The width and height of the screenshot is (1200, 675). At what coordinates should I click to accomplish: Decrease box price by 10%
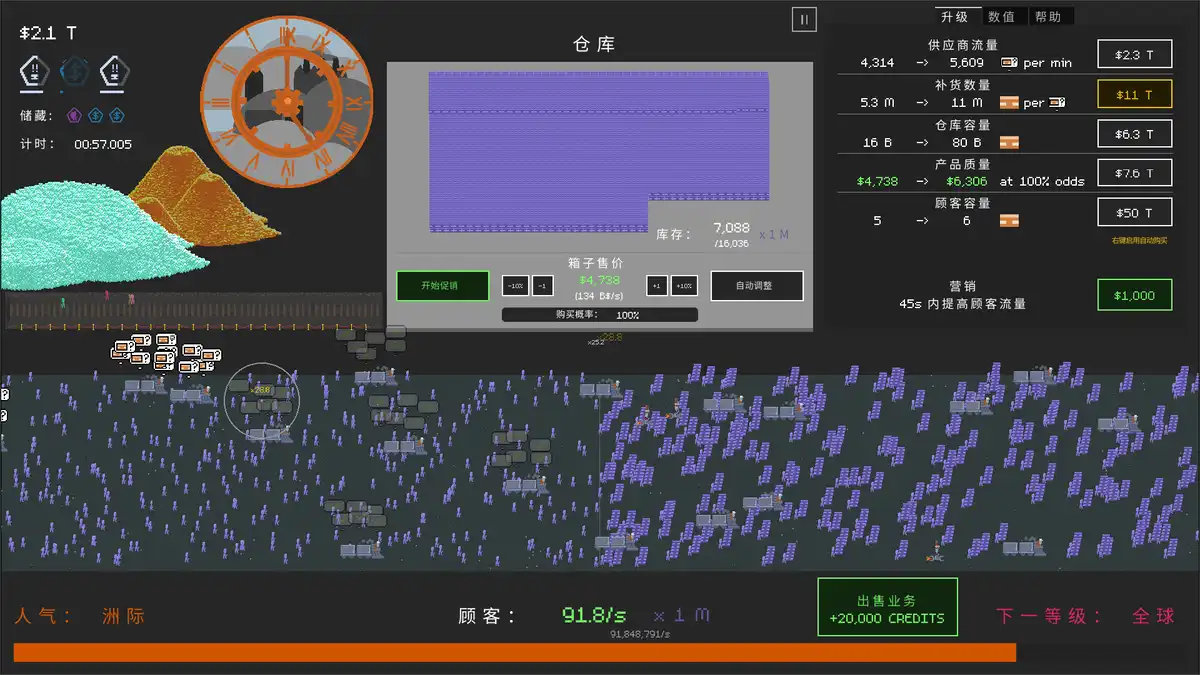tap(515, 286)
